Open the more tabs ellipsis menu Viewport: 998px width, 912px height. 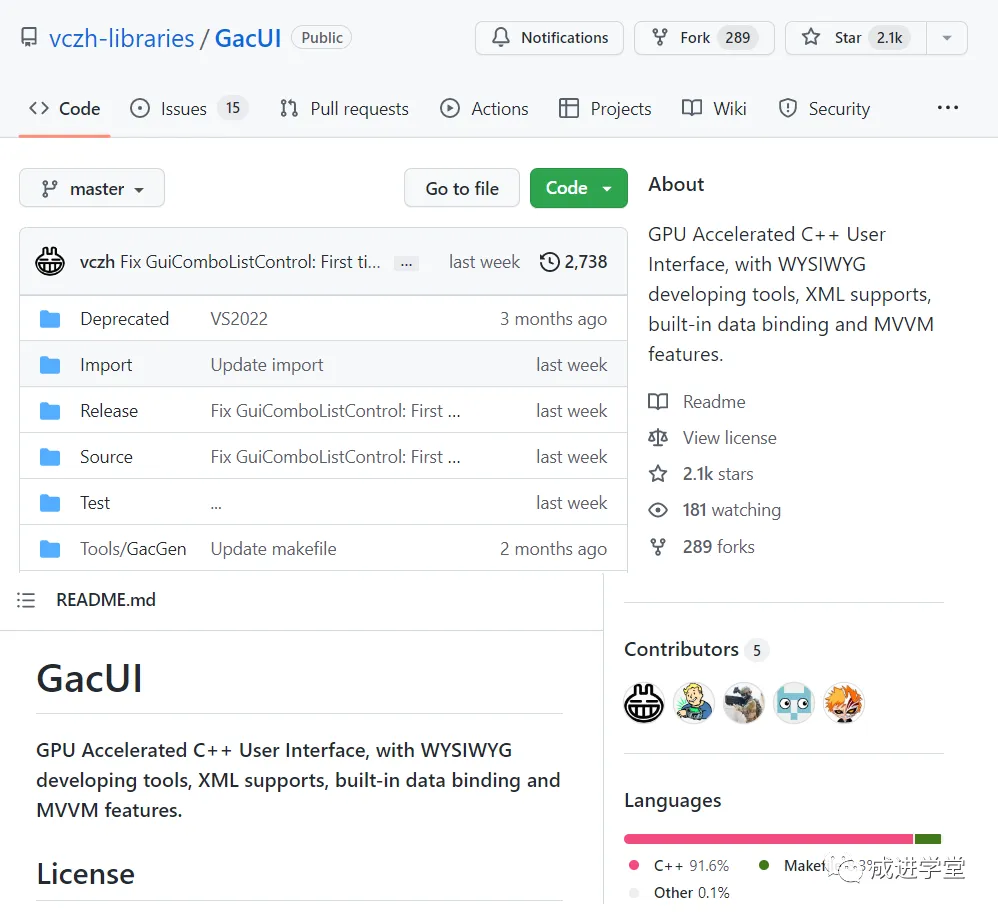947,108
